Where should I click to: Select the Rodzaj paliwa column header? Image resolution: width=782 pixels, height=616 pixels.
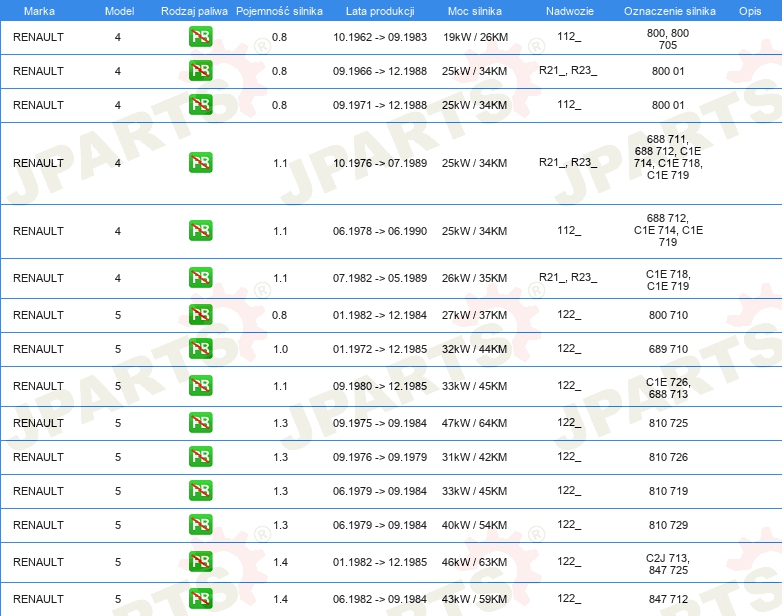194,11
